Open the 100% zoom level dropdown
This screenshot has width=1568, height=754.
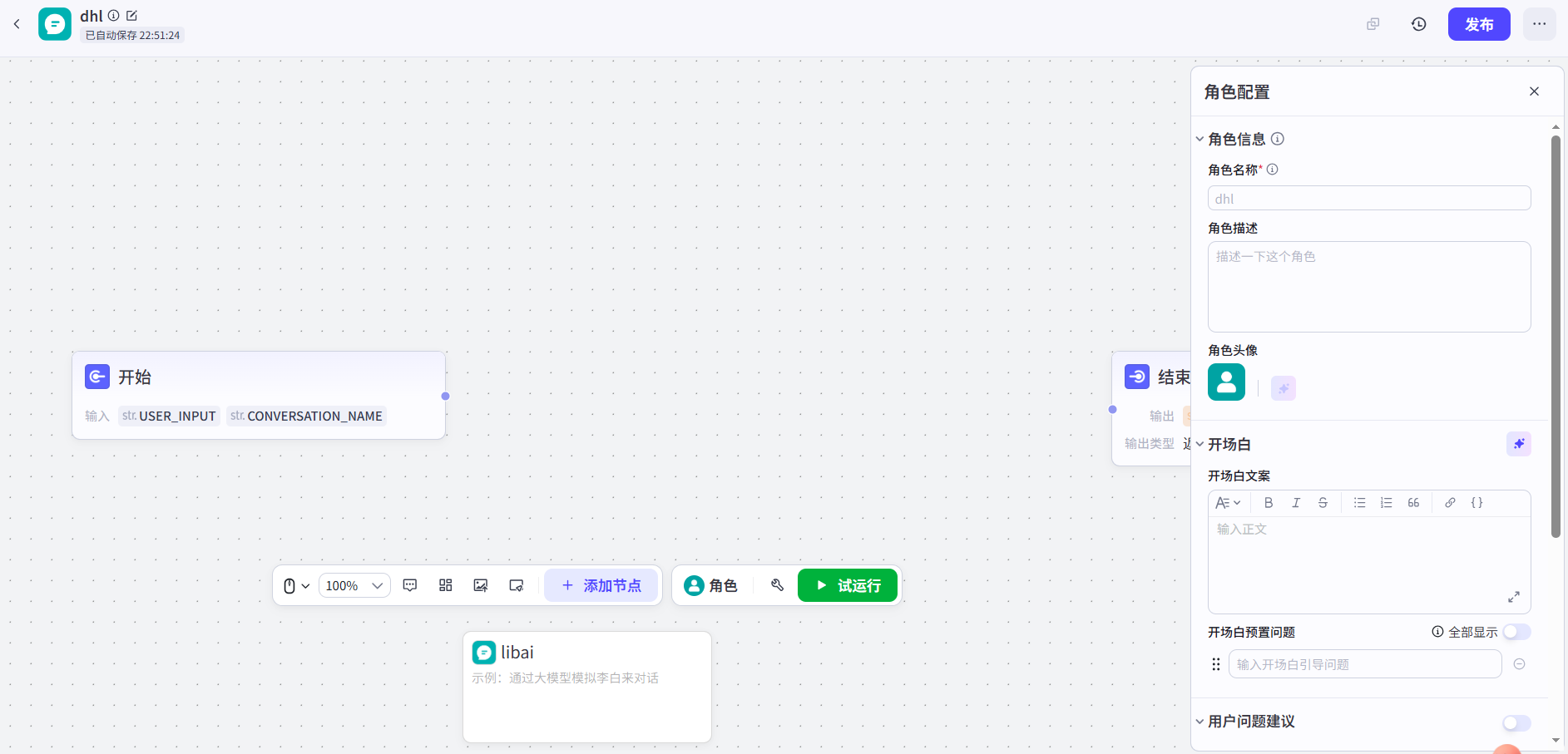354,586
